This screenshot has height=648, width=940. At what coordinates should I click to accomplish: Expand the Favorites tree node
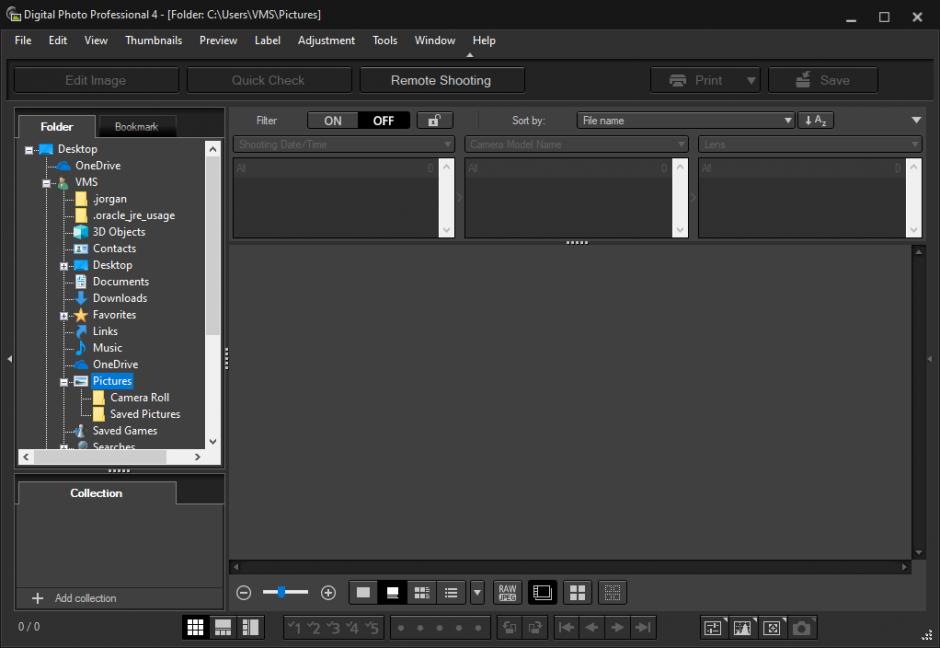point(64,315)
